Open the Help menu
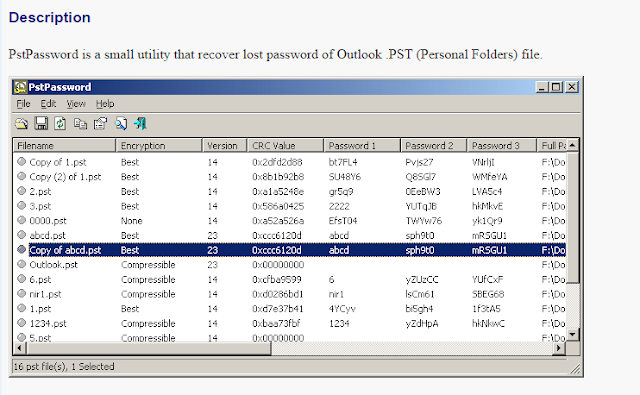The image size is (640, 395). pos(105,104)
